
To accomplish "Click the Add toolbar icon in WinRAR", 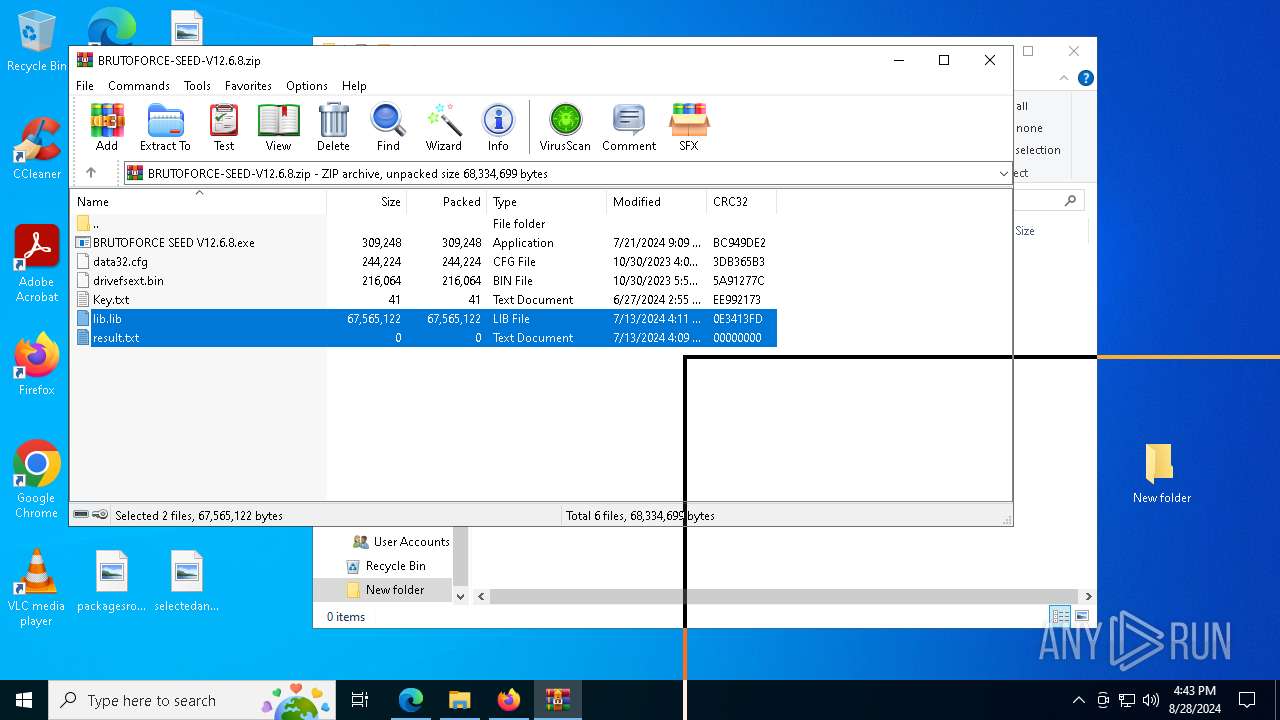I will point(107,127).
